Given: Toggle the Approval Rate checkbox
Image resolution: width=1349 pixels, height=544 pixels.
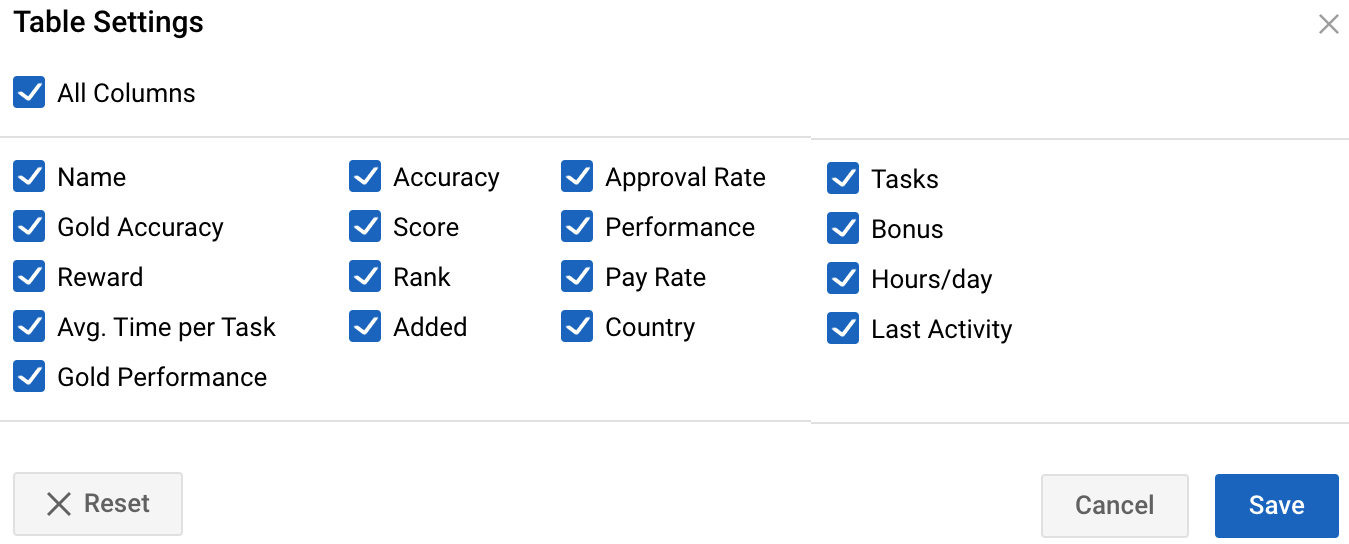Looking at the screenshot, I should click(577, 177).
